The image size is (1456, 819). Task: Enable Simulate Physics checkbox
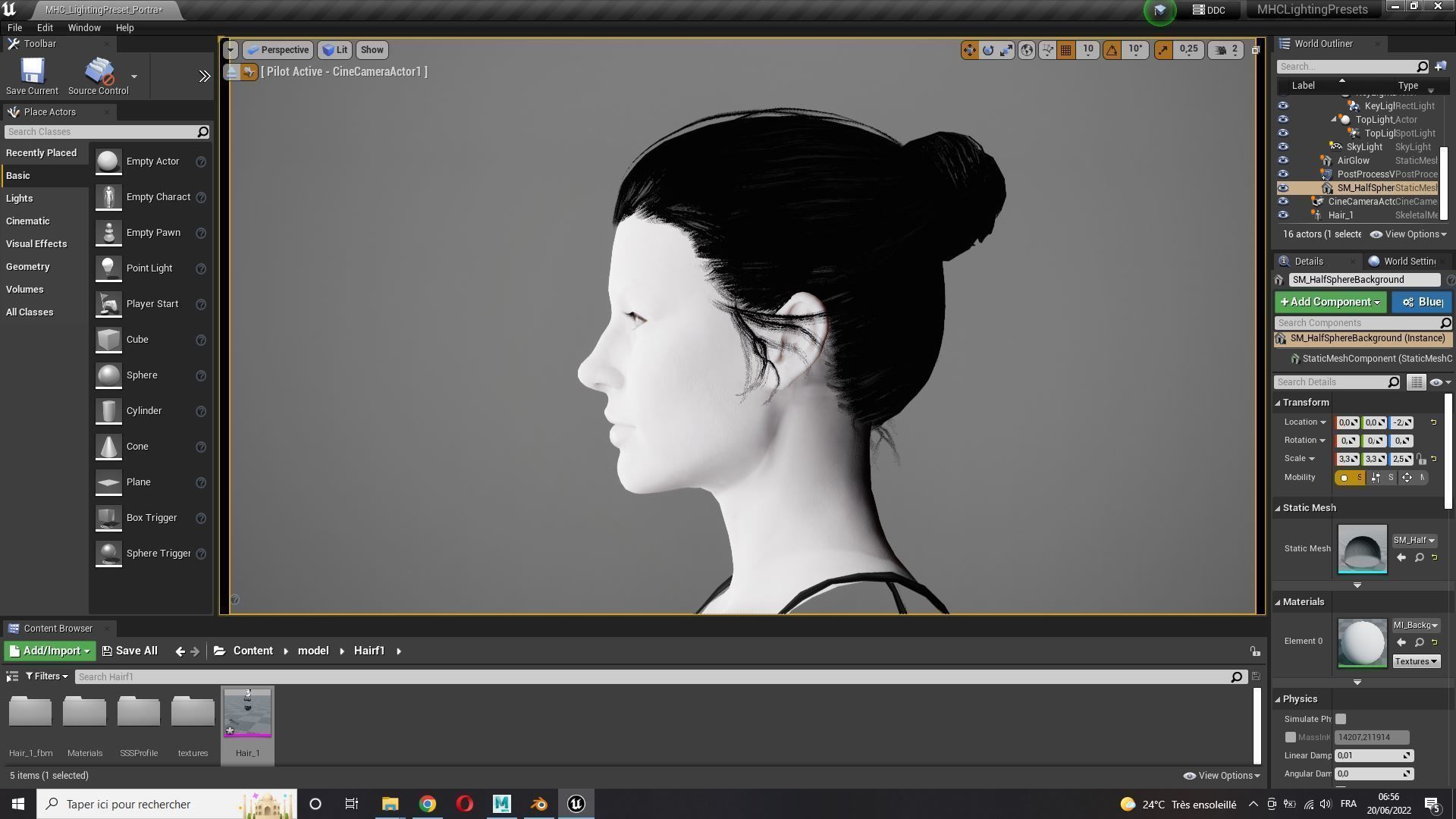1341,720
